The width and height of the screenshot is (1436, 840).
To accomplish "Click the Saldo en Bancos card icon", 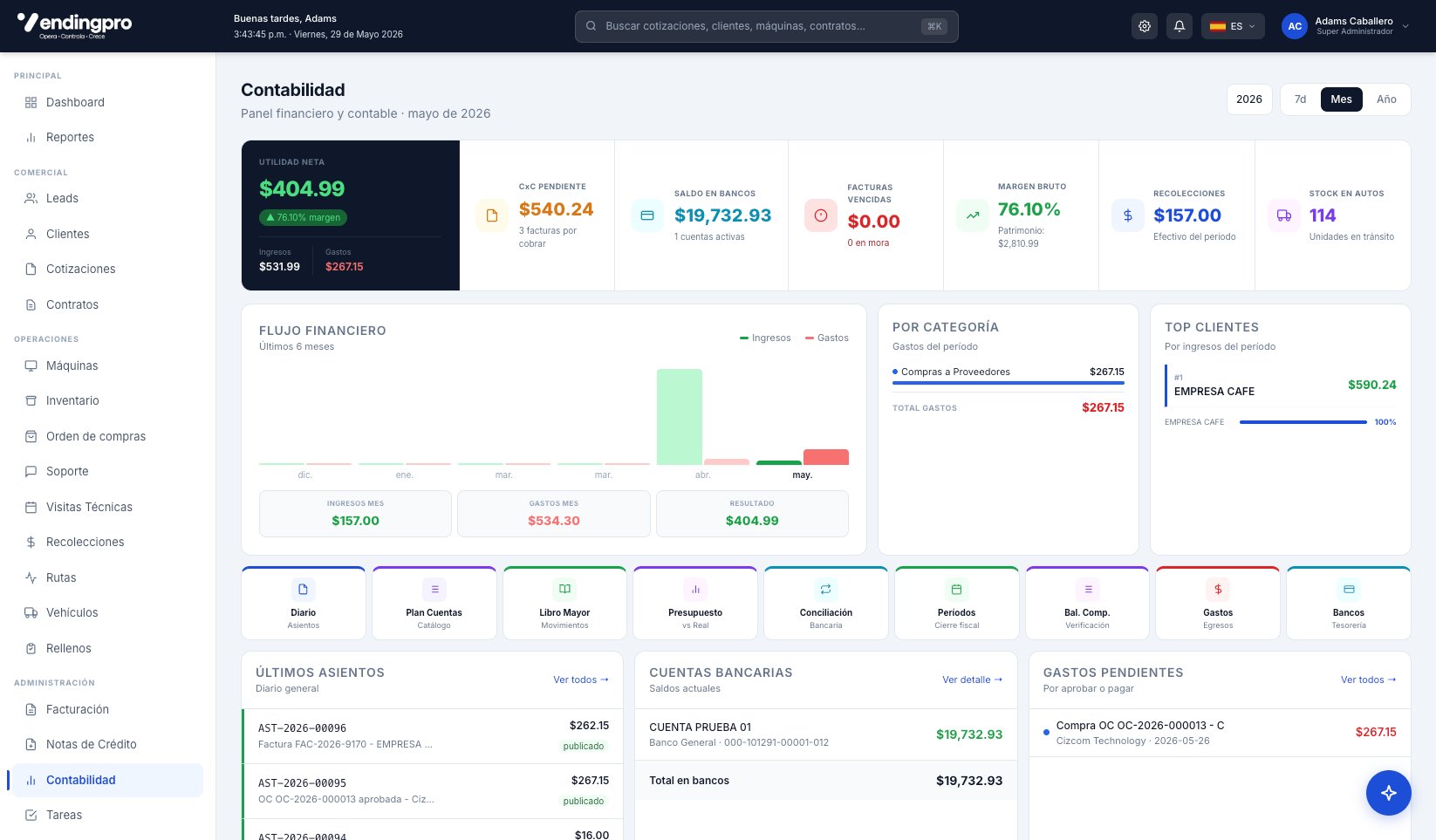I will (647, 215).
